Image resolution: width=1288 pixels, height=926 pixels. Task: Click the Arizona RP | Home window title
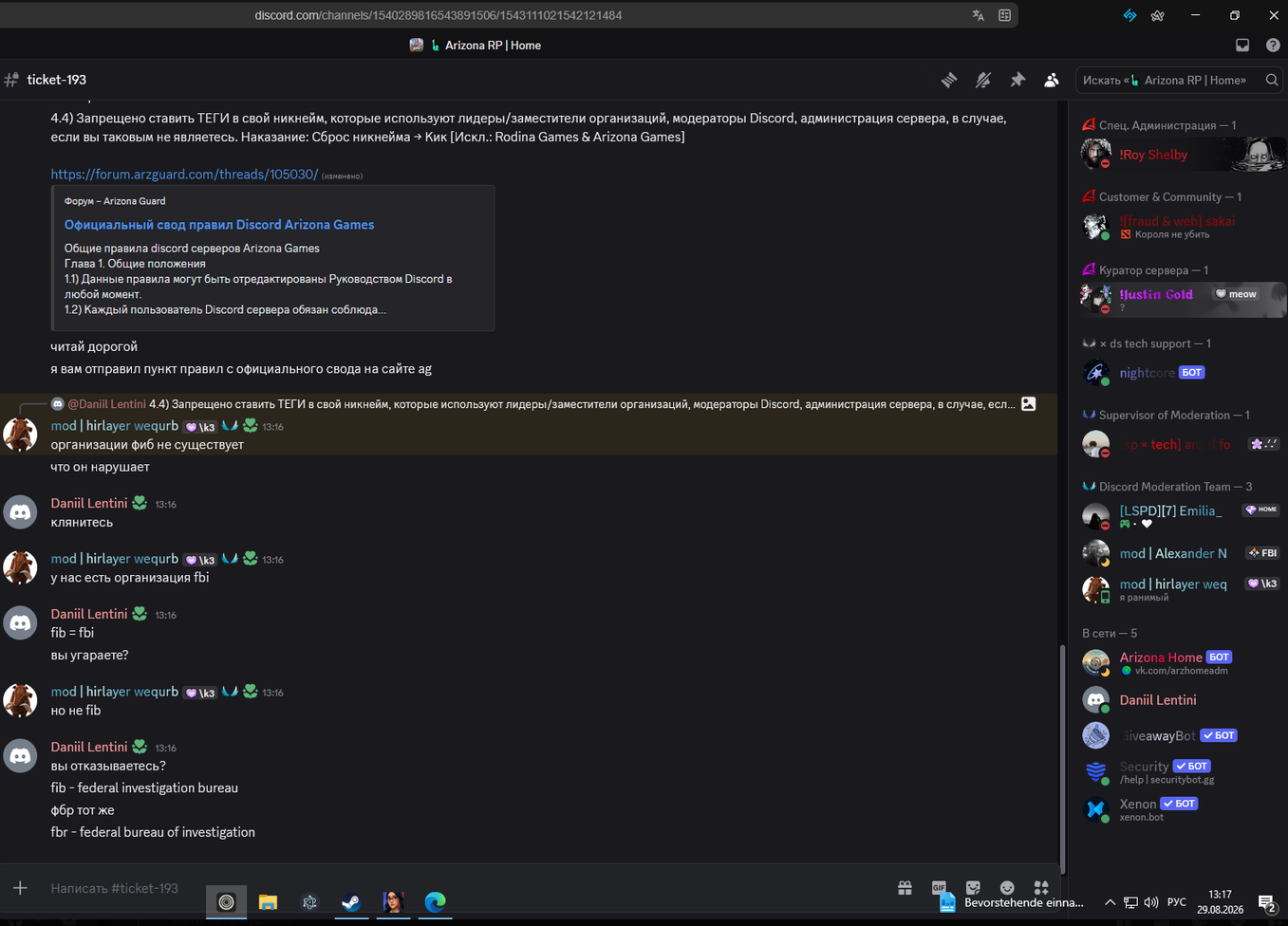(493, 46)
